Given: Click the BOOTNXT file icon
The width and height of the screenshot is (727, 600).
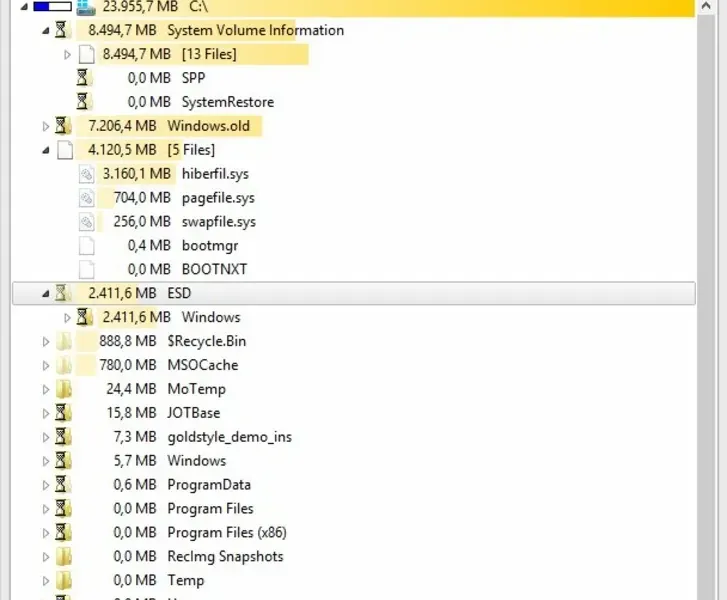Looking at the screenshot, I should (x=87, y=269).
